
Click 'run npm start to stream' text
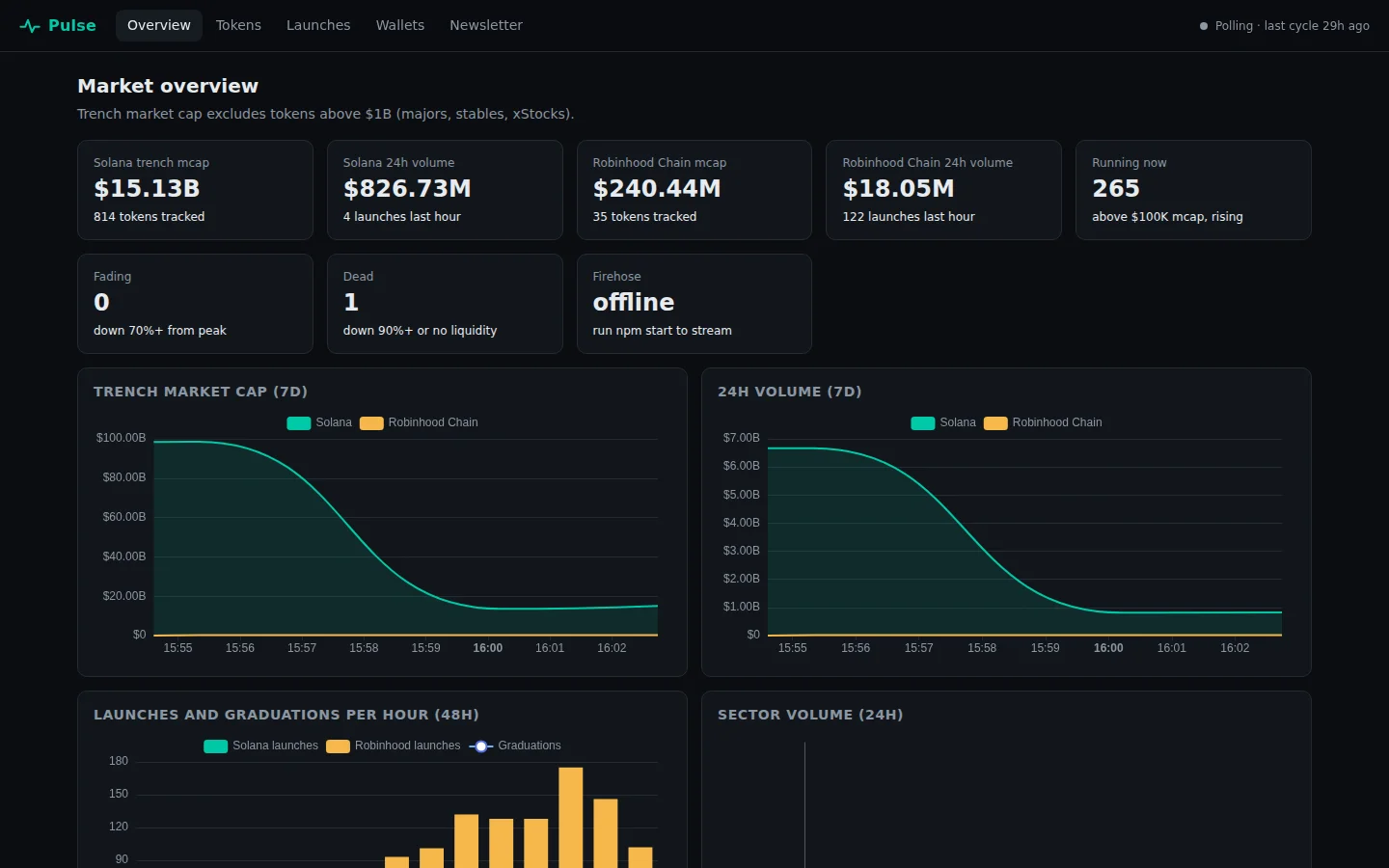[x=663, y=331]
